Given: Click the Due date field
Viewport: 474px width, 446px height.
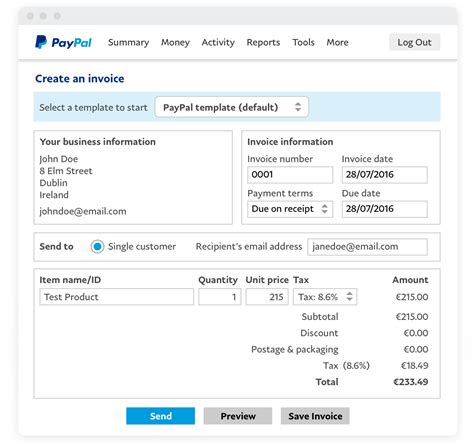Looking at the screenshot, I should point(385,209).
